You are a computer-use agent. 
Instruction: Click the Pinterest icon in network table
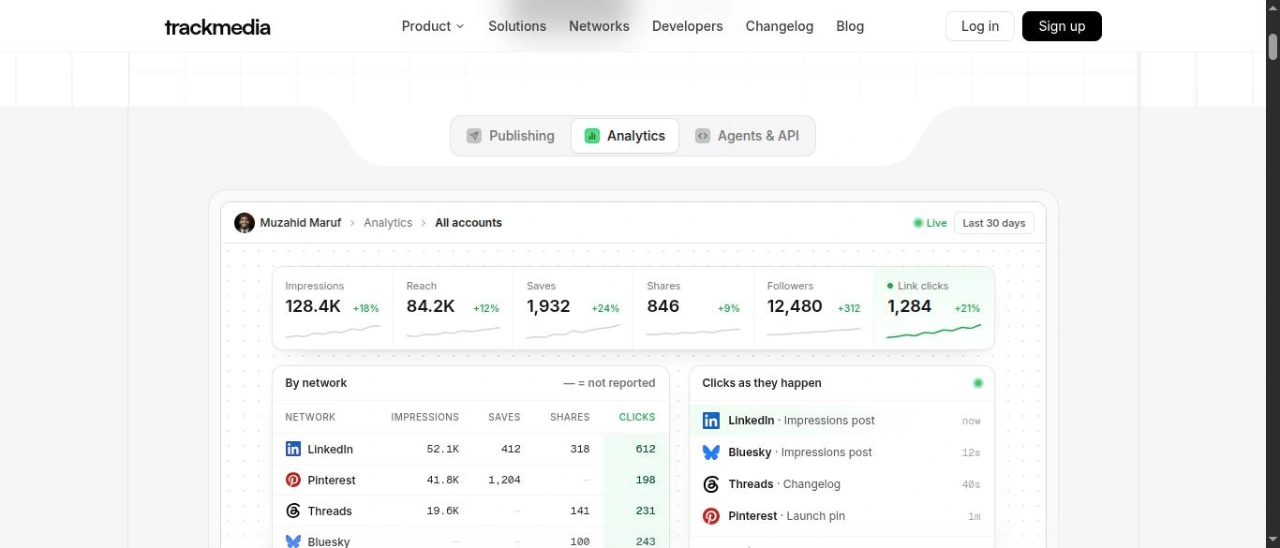(293, 480)
